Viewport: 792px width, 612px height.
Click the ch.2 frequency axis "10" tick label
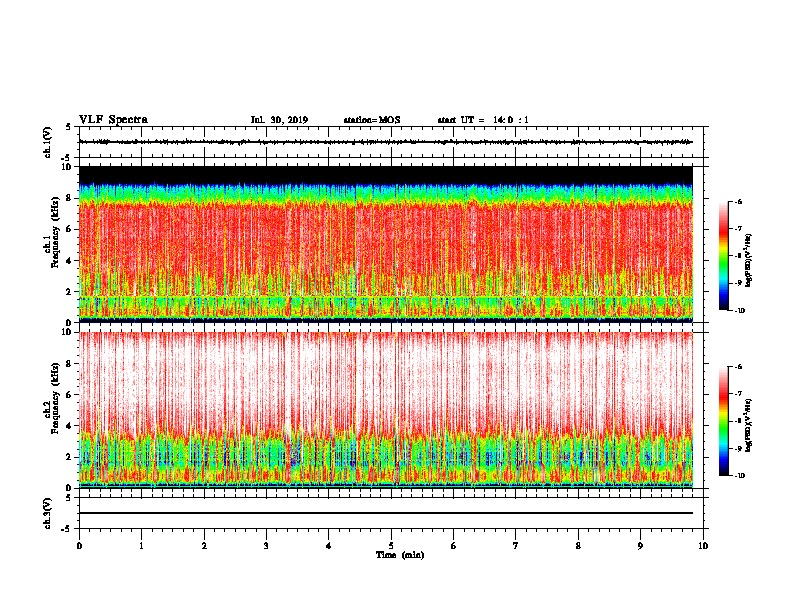66,332
